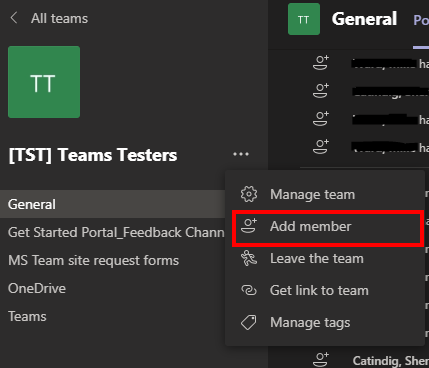
Task: Click the member-added icon beside Catindig, Sher
Action: click(x=321, y=360)
